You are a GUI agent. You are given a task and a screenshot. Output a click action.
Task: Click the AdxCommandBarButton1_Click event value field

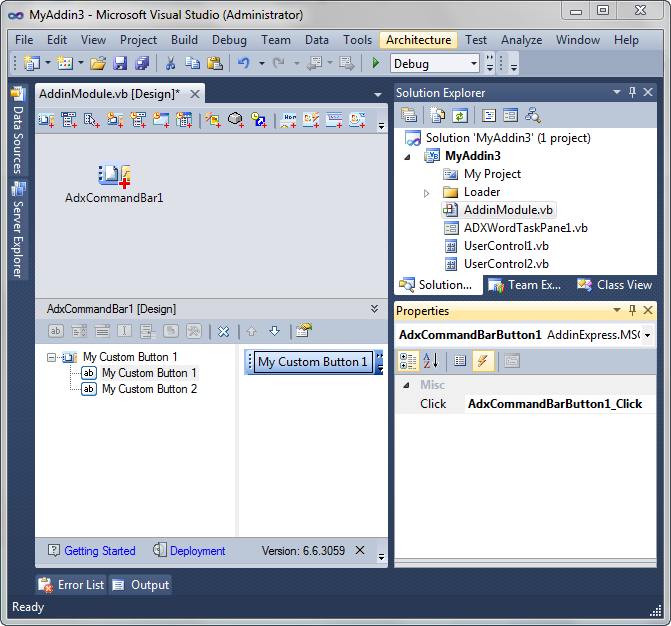[x=560, y=404]
